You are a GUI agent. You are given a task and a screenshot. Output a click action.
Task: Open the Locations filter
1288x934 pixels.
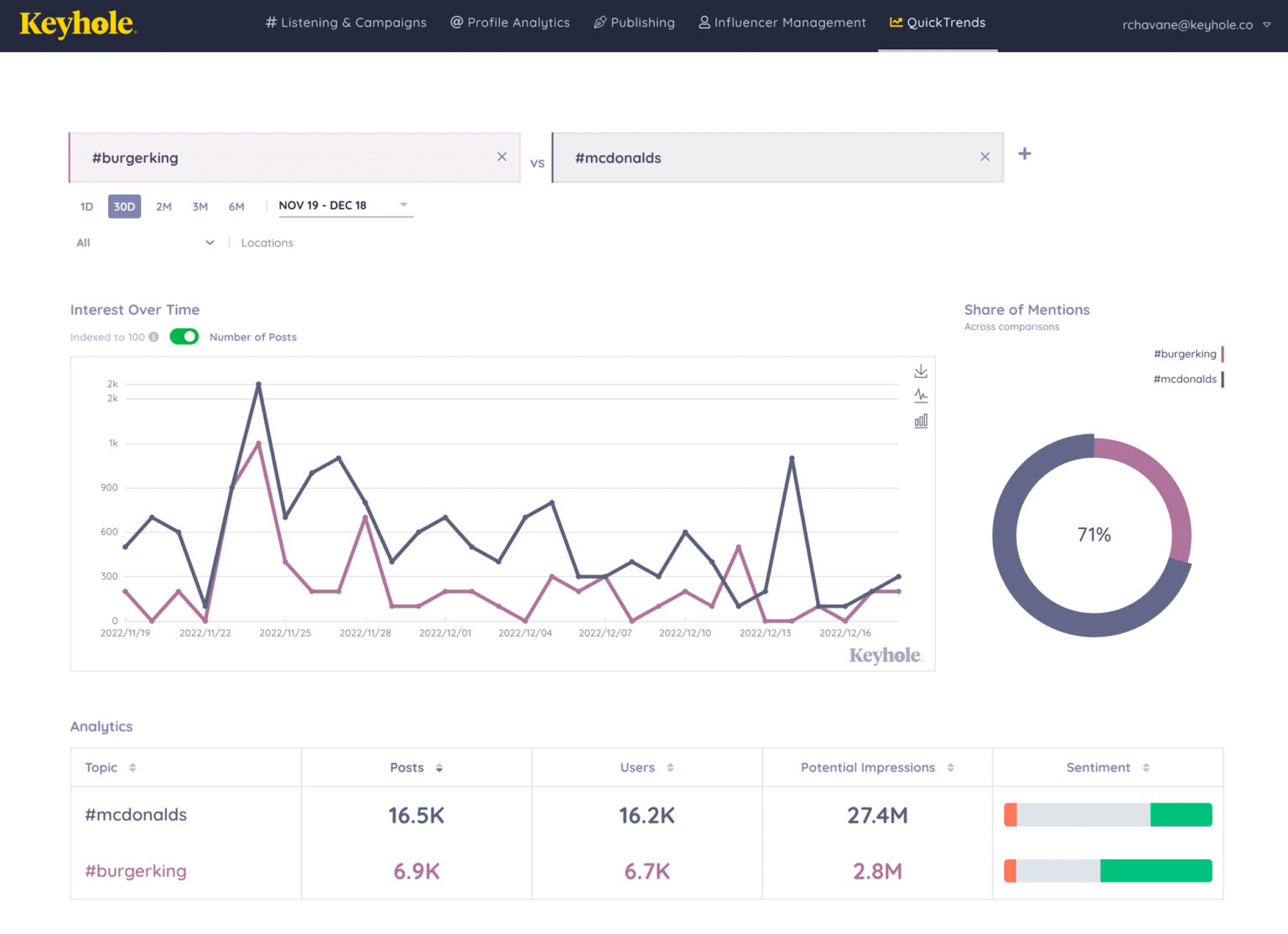coord(267,242)
